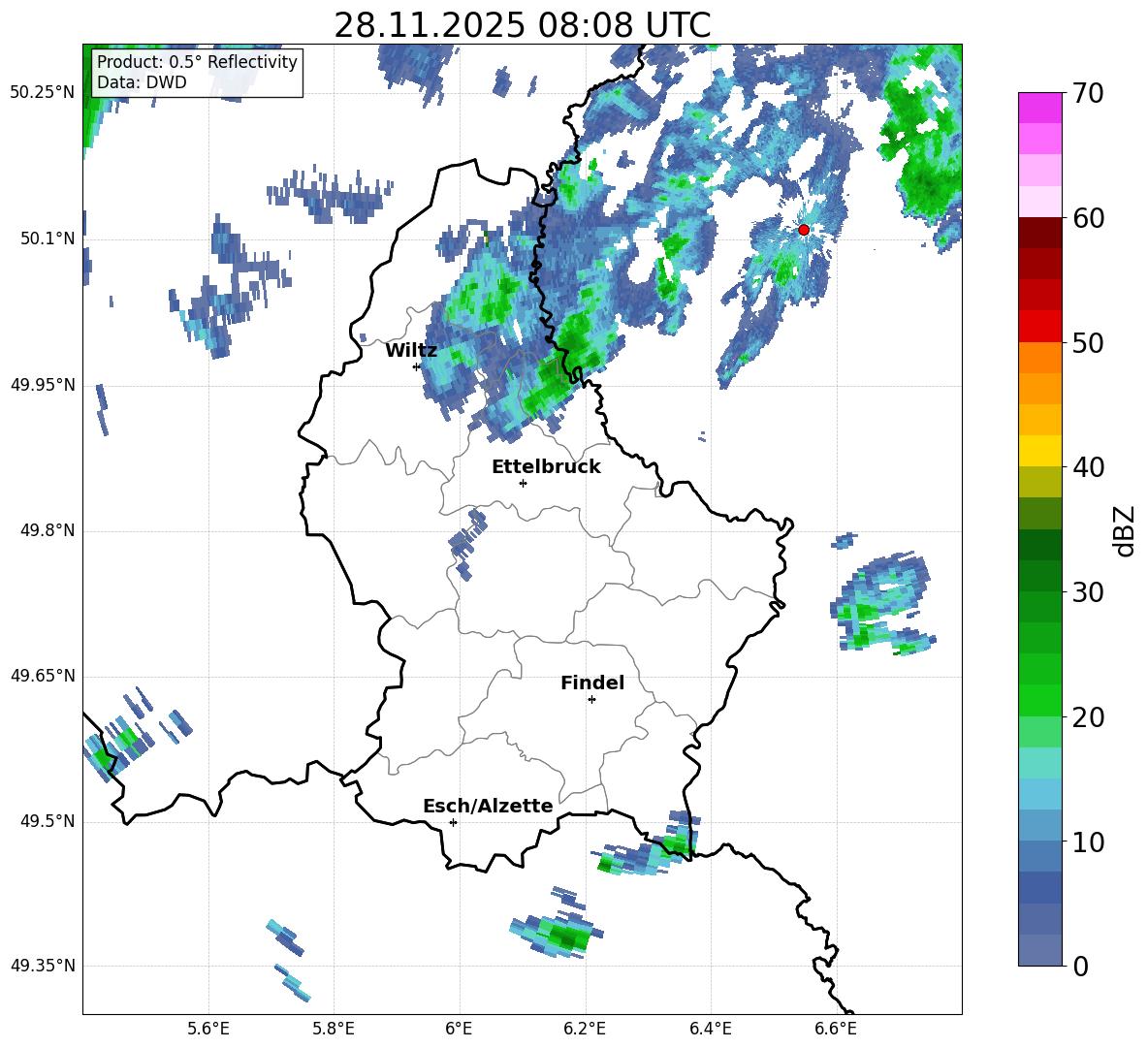
Task: Click the Findel station cross marker
Action: tap(591, 700)
